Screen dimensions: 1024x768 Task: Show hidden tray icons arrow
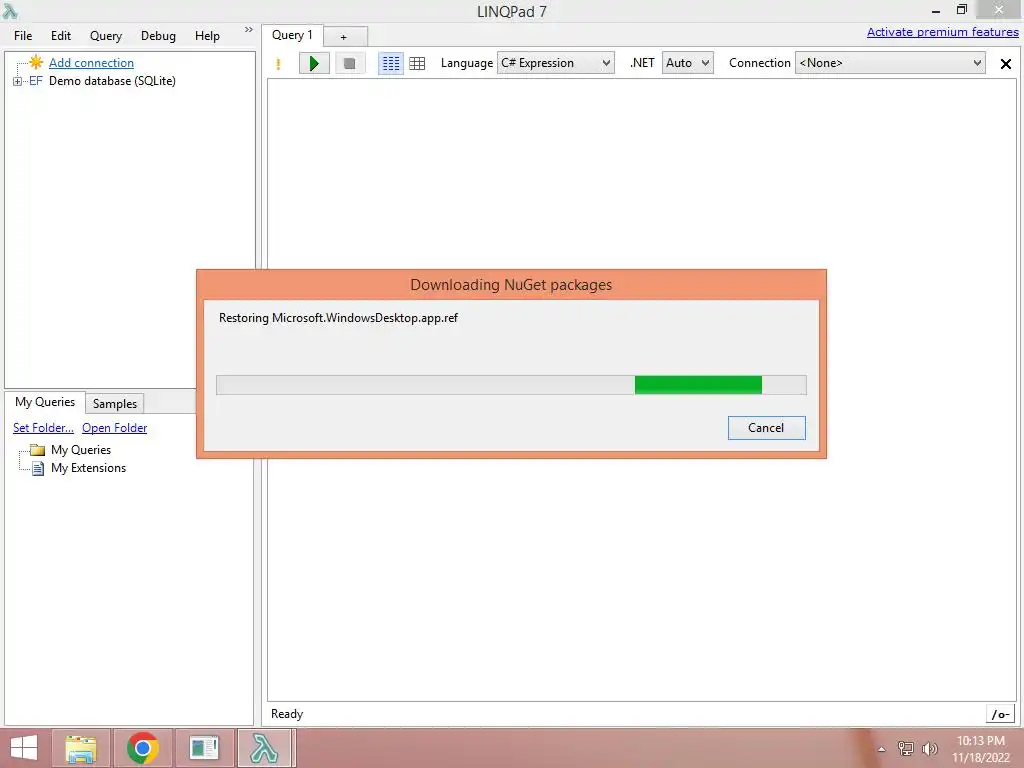pyautogui.click(x=882, y=749)
